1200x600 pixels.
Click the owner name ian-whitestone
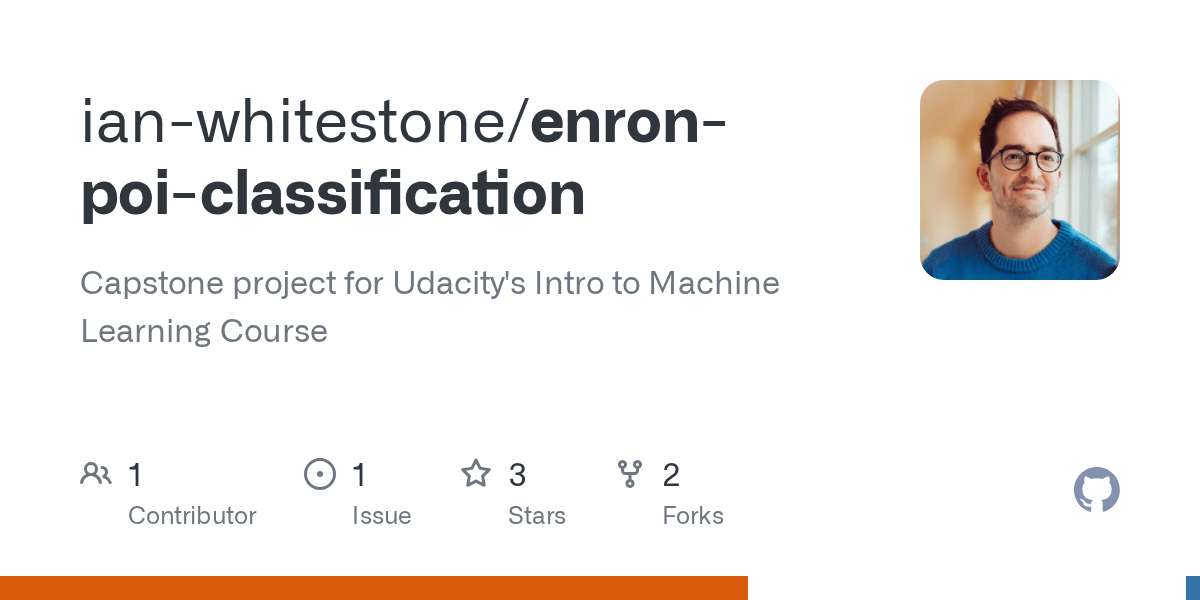pos(296,123)
